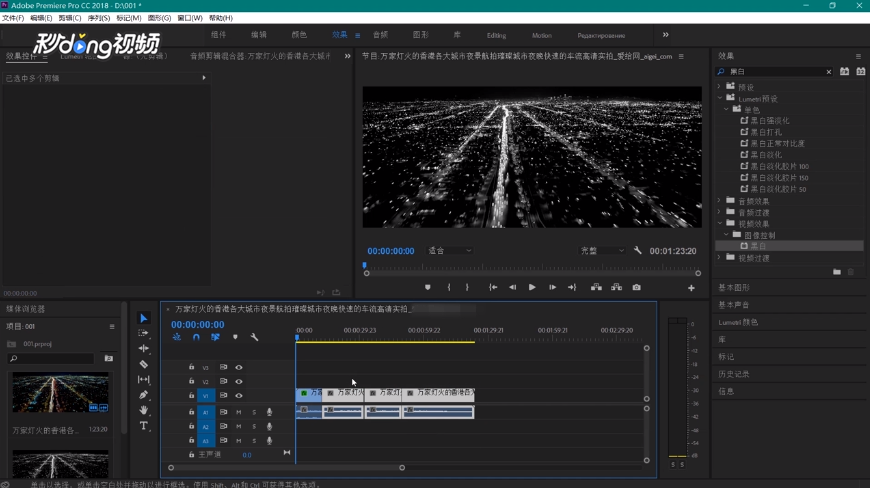
Task: Click new bin icon in project panel
Action: tap(109, 359)
